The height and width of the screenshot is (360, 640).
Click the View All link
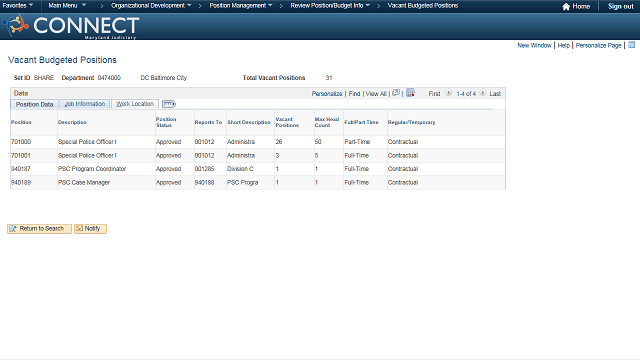click(x=376, y=93)
